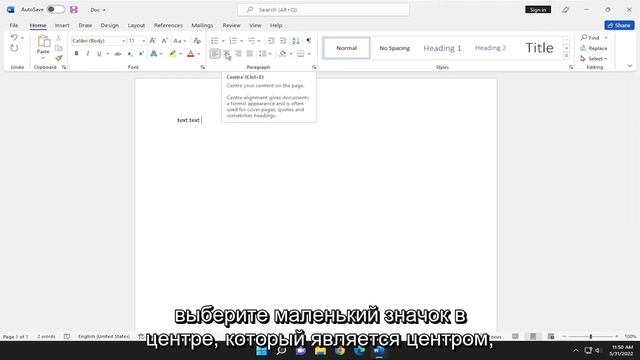
Task: Toggle Bold formatting
Action: coord(76,53)
